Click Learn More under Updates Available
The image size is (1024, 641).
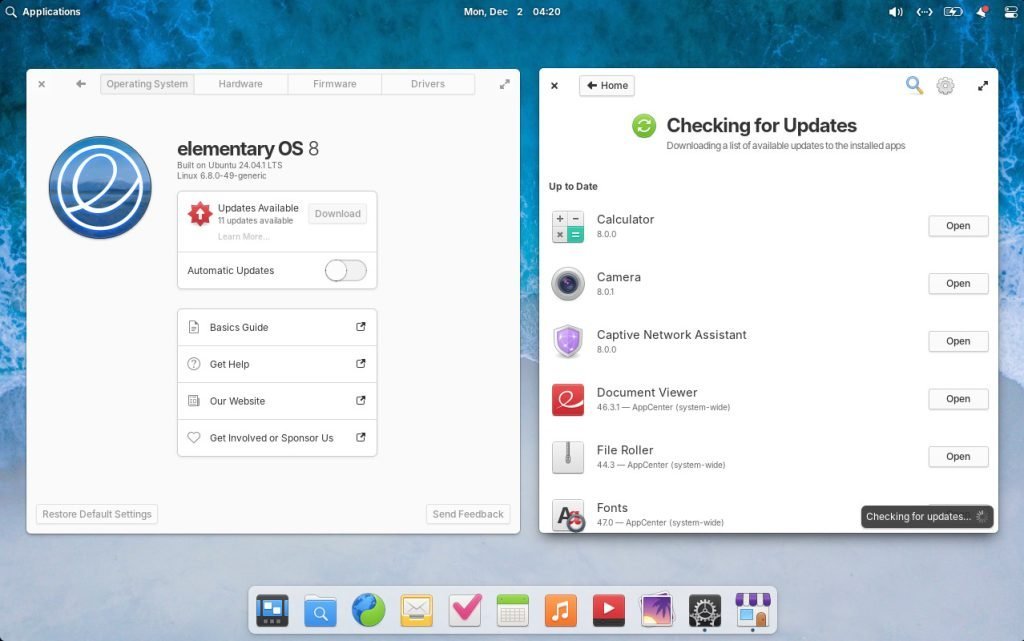click(x=243, y=237)
